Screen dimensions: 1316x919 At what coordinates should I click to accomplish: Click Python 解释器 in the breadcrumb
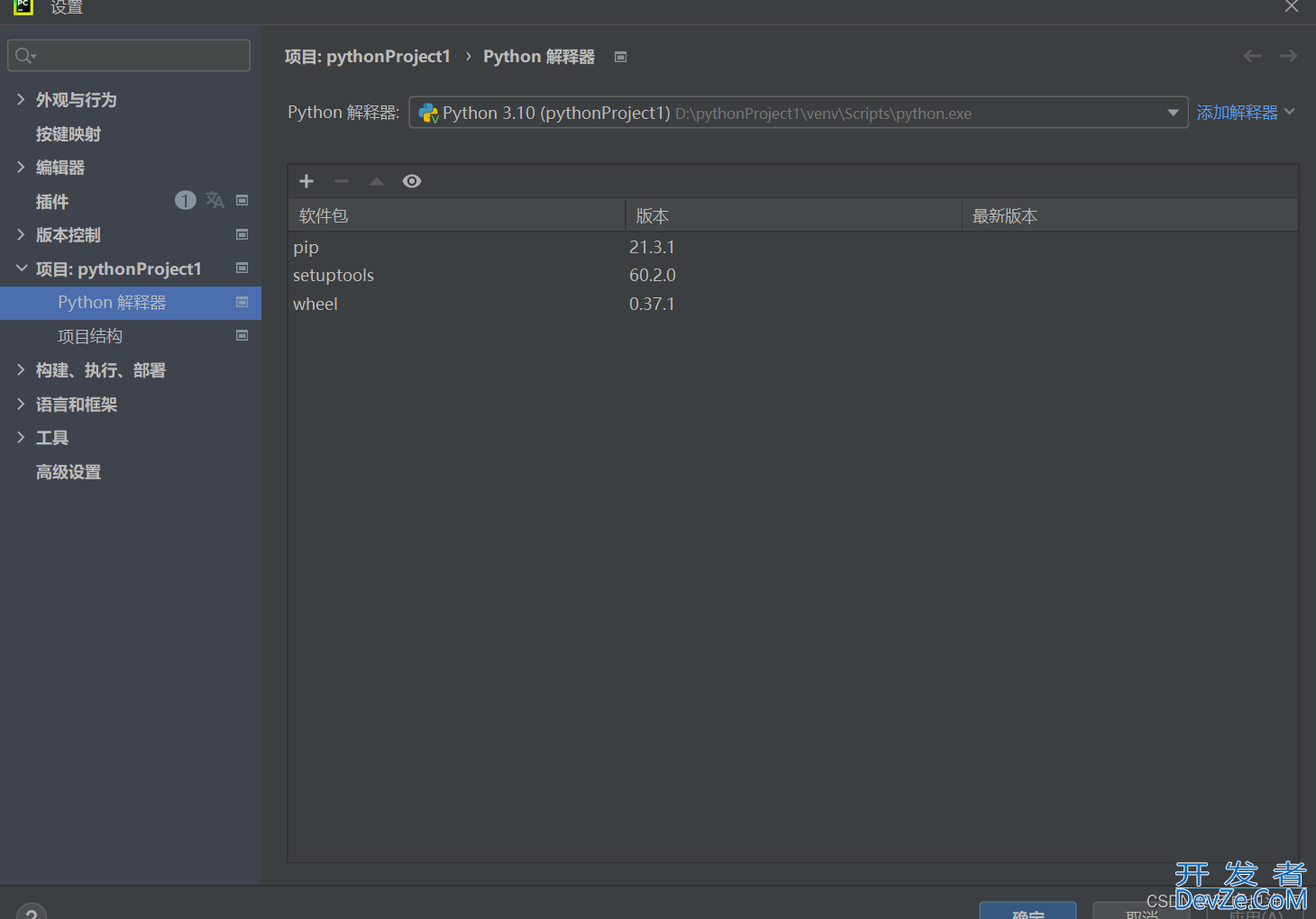coord(539,57)
